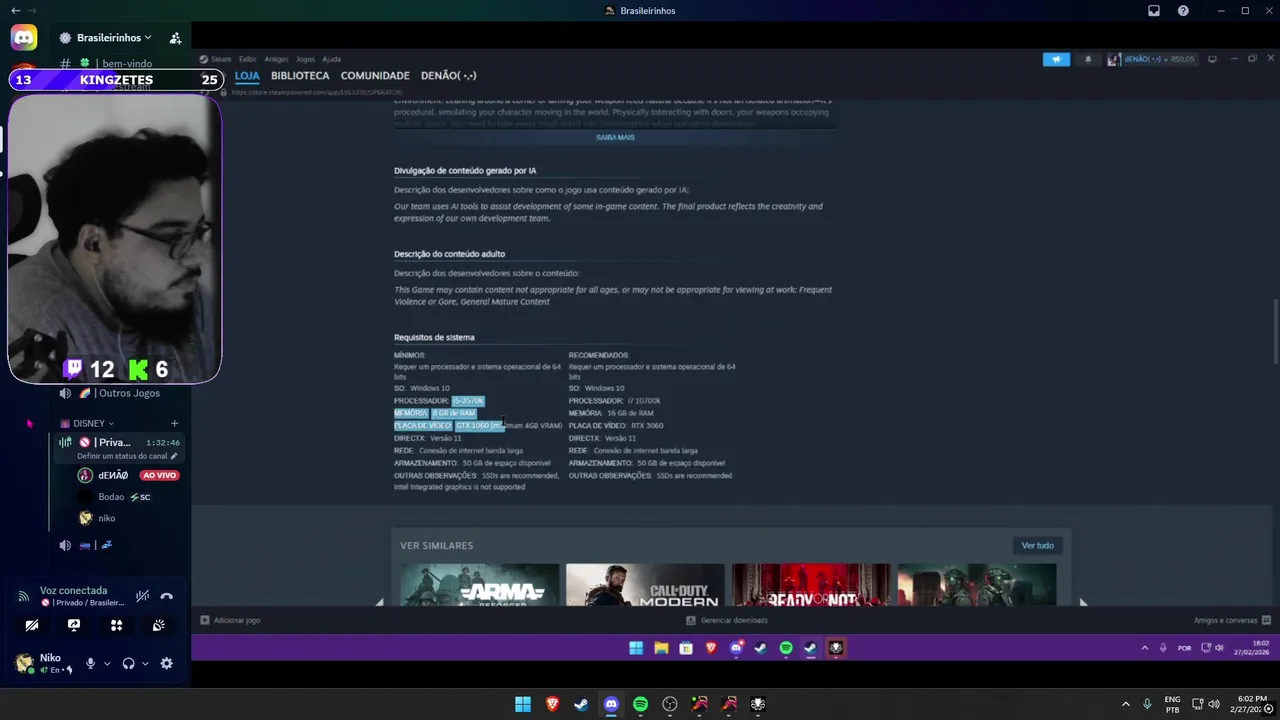This screenshot has height=720, width=1280.
Task: Open the Exibir menu in Steam
Action: coord(247,59)
